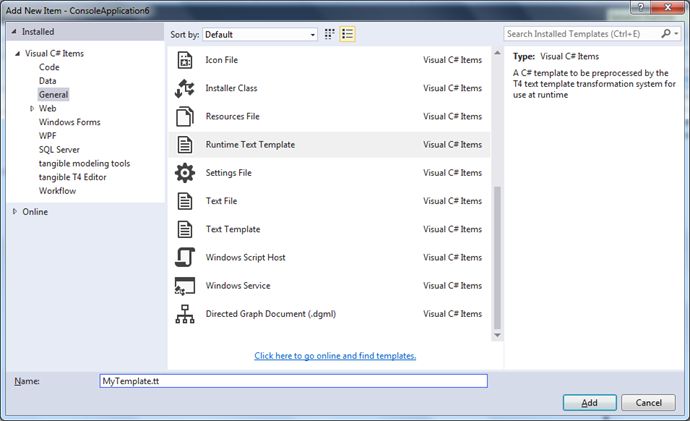The width and height of the screenshot is (690, 421).
Task: Choose the Resources File icon
Action: (185, 116)
